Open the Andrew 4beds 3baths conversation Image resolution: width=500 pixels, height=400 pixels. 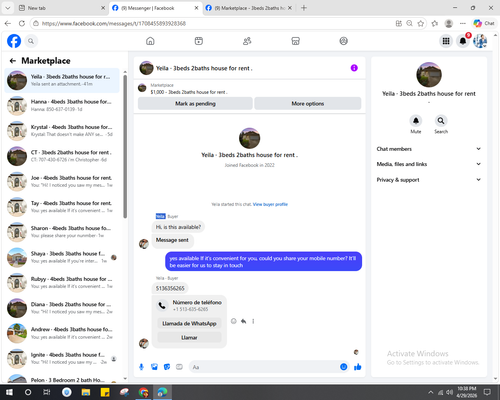(x=62, y=333)
